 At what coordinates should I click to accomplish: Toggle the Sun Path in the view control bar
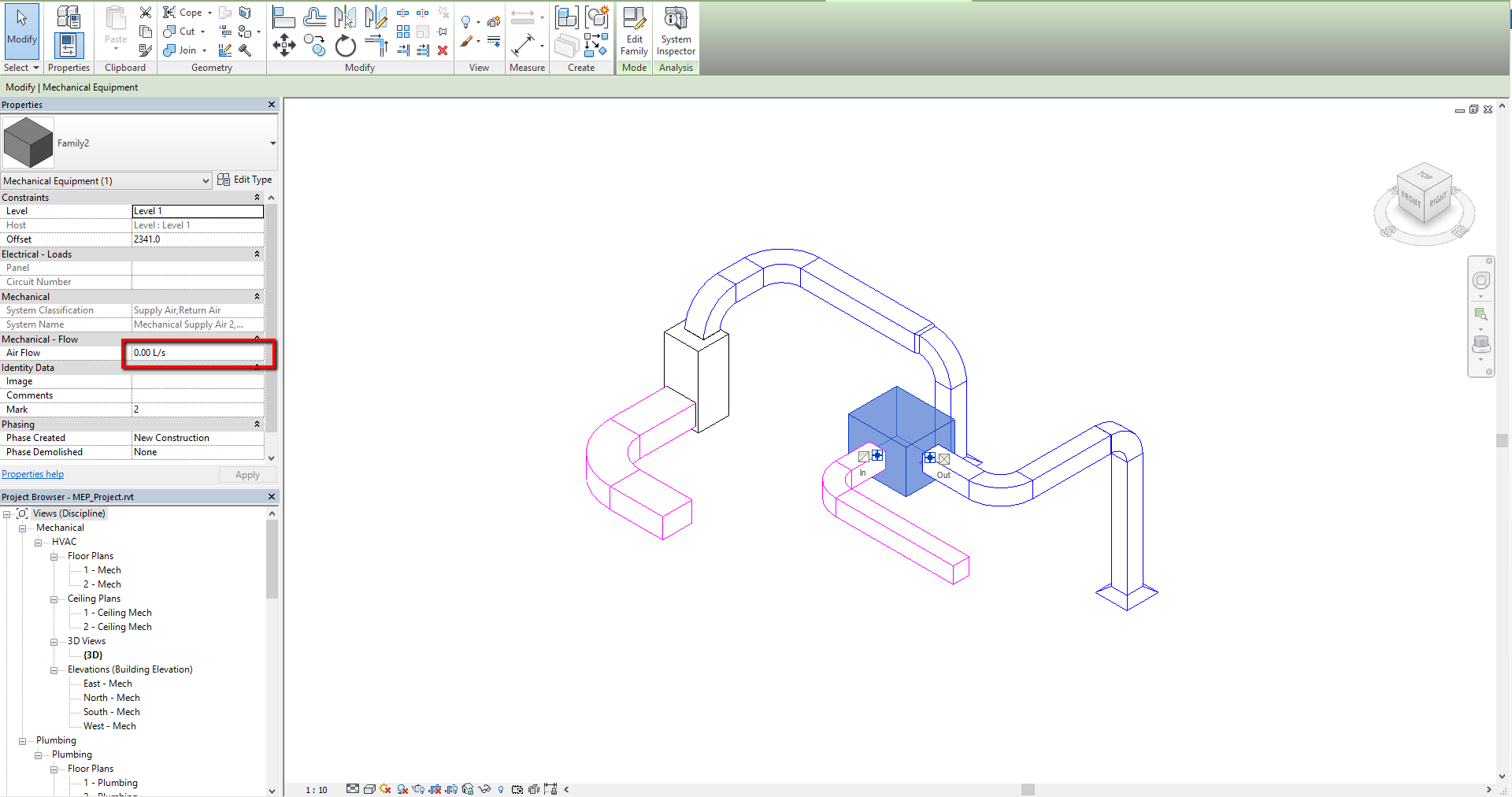[x=385, y=789]
